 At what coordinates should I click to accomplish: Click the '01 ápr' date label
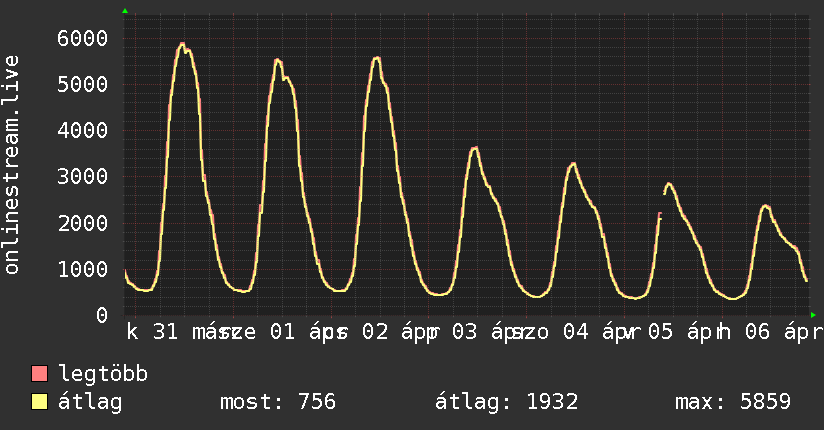pos(308,332)
